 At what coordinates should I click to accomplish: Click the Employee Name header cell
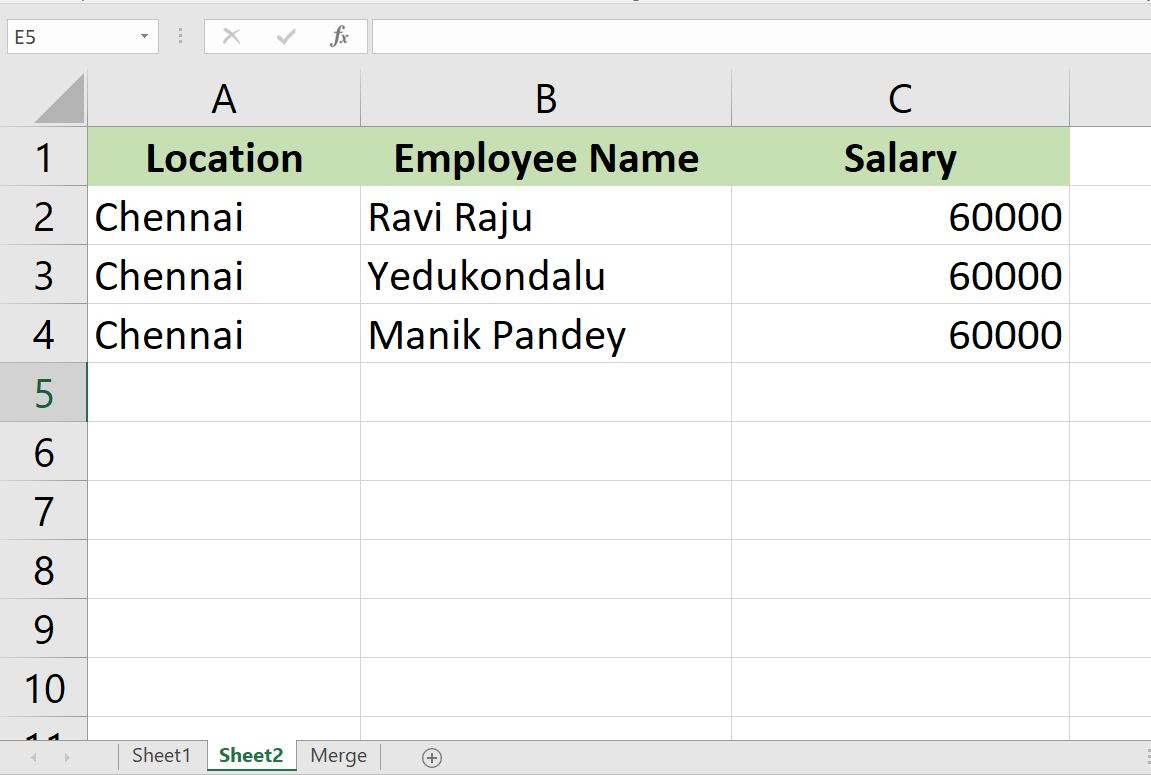click(546, 157)
